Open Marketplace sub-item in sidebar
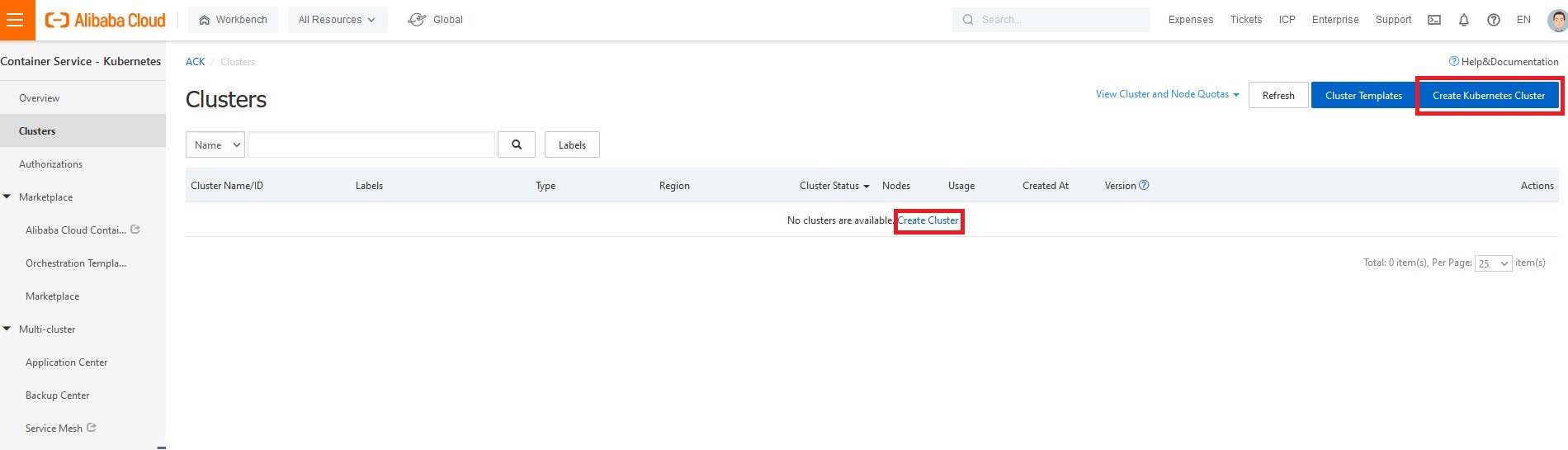 pos(53,296)
